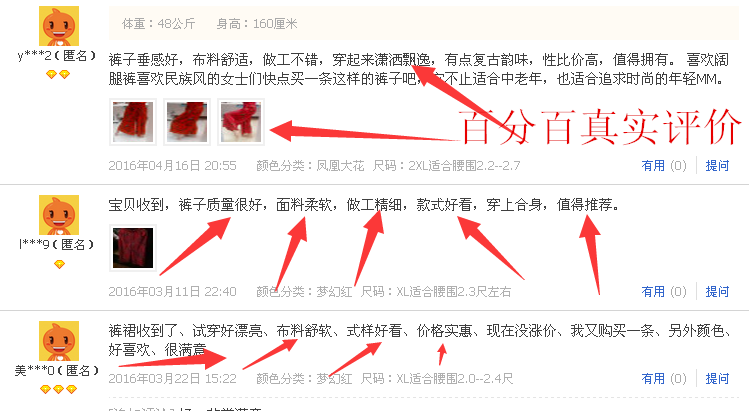Click 提问 on the l***9 review
This screenshot has height=411, width=751.
tap(717, 292)
